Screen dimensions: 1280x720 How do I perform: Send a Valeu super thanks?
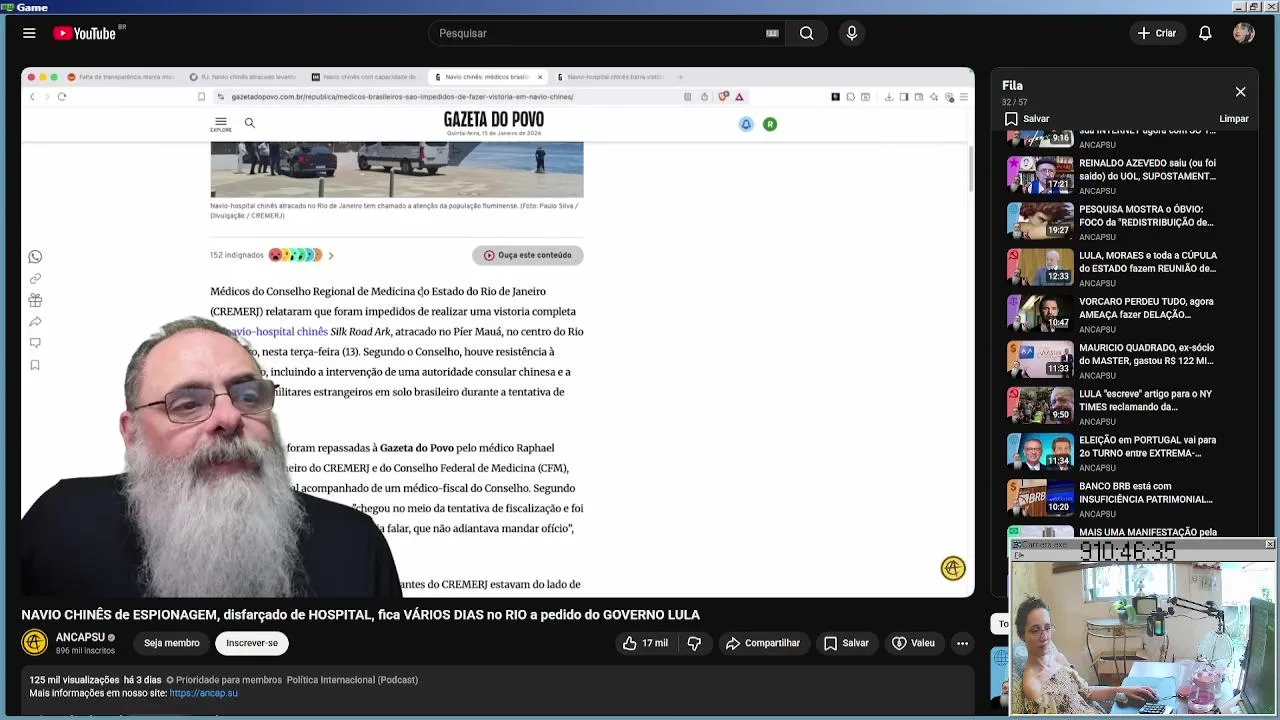[913, 643]
